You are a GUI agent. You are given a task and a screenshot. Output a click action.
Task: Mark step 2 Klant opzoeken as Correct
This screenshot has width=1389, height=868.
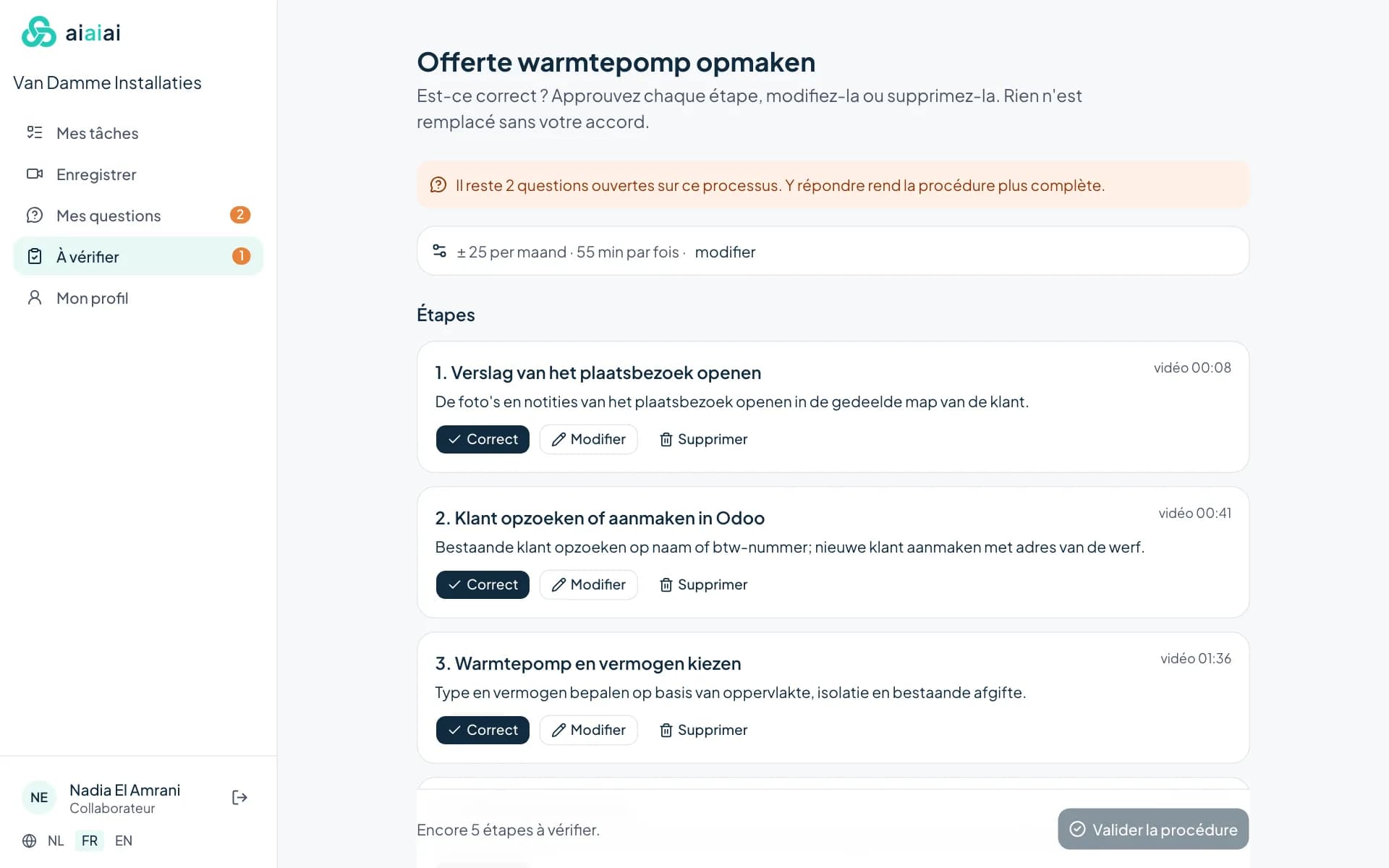(x=483, y=584)
